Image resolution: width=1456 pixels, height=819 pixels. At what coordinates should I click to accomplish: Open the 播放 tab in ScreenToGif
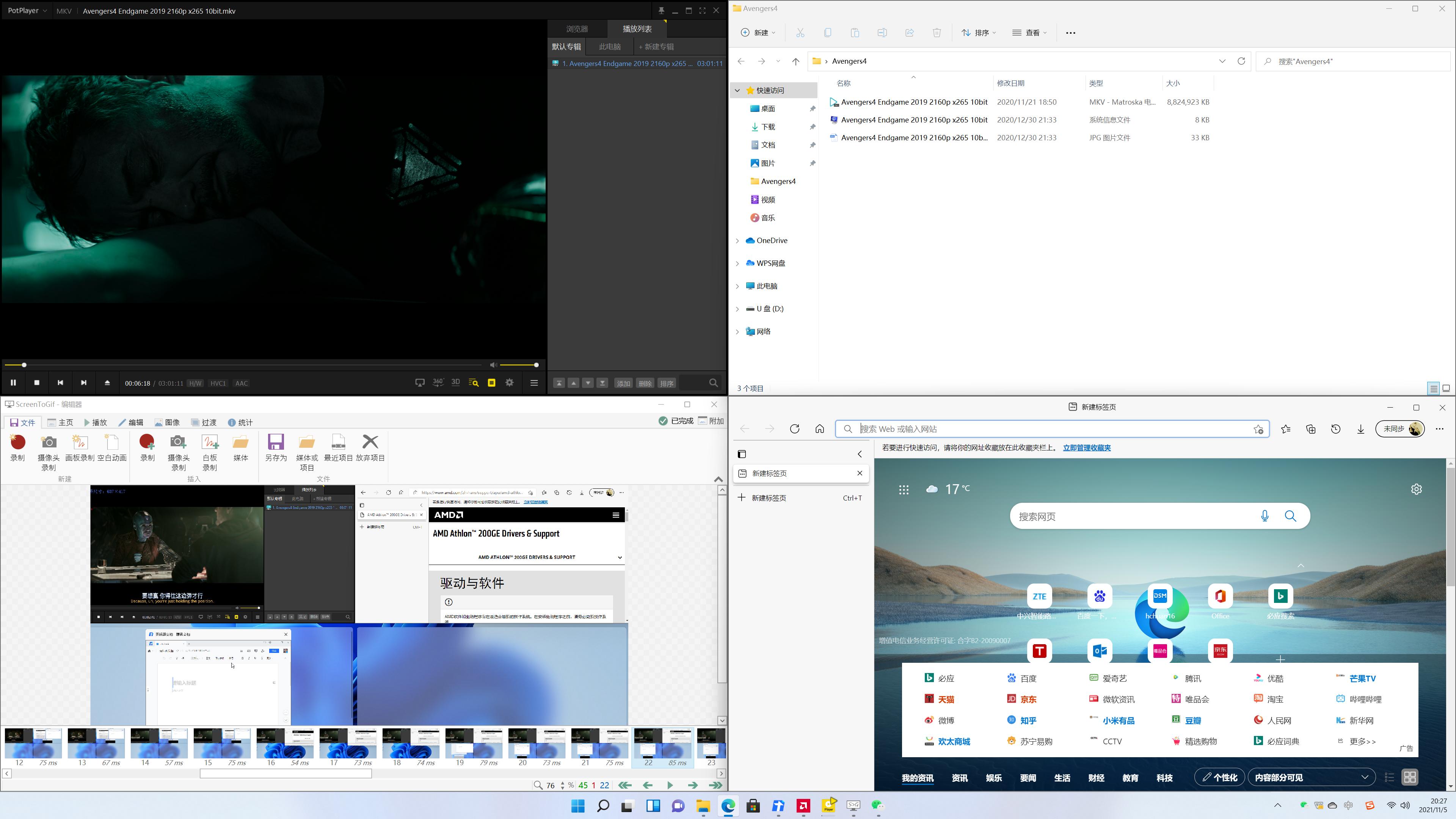96,422
